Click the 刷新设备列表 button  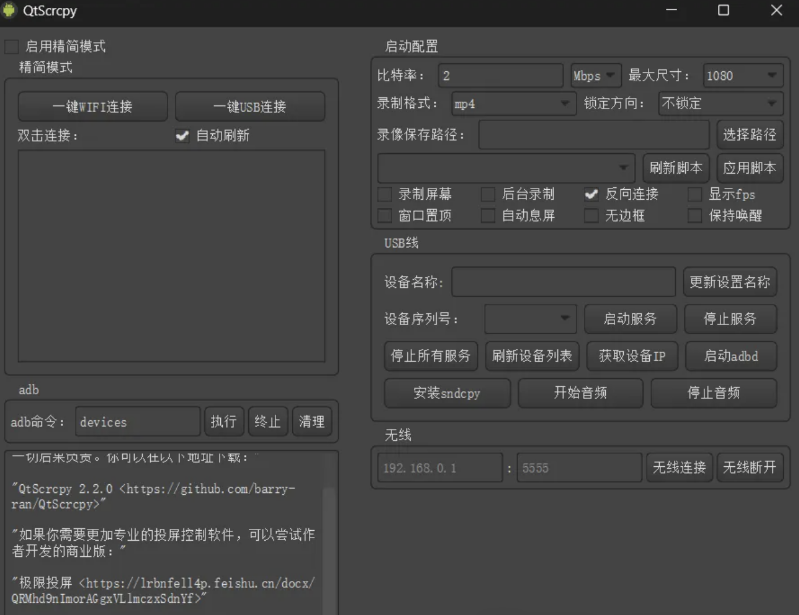532,356
